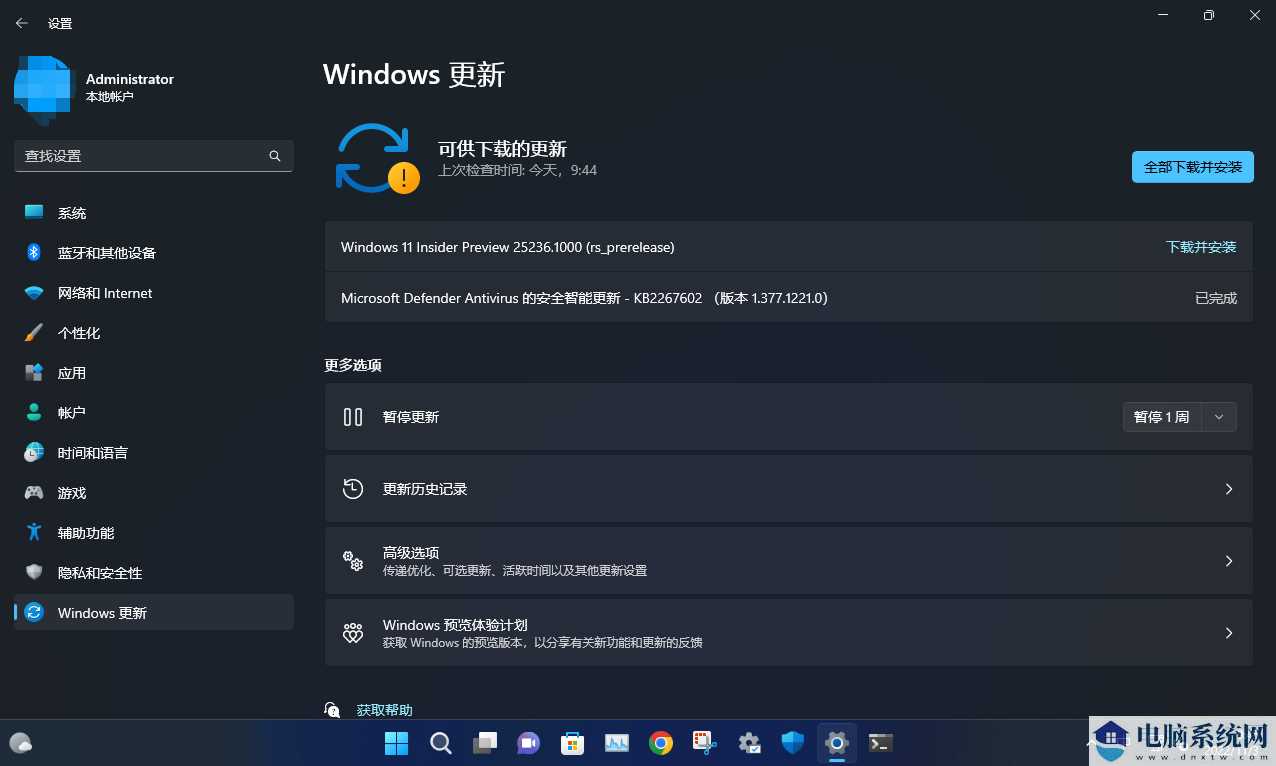
Task: Click 下载并安装 for Insider Preview 25236.1000
Action: coord(1201,247)
